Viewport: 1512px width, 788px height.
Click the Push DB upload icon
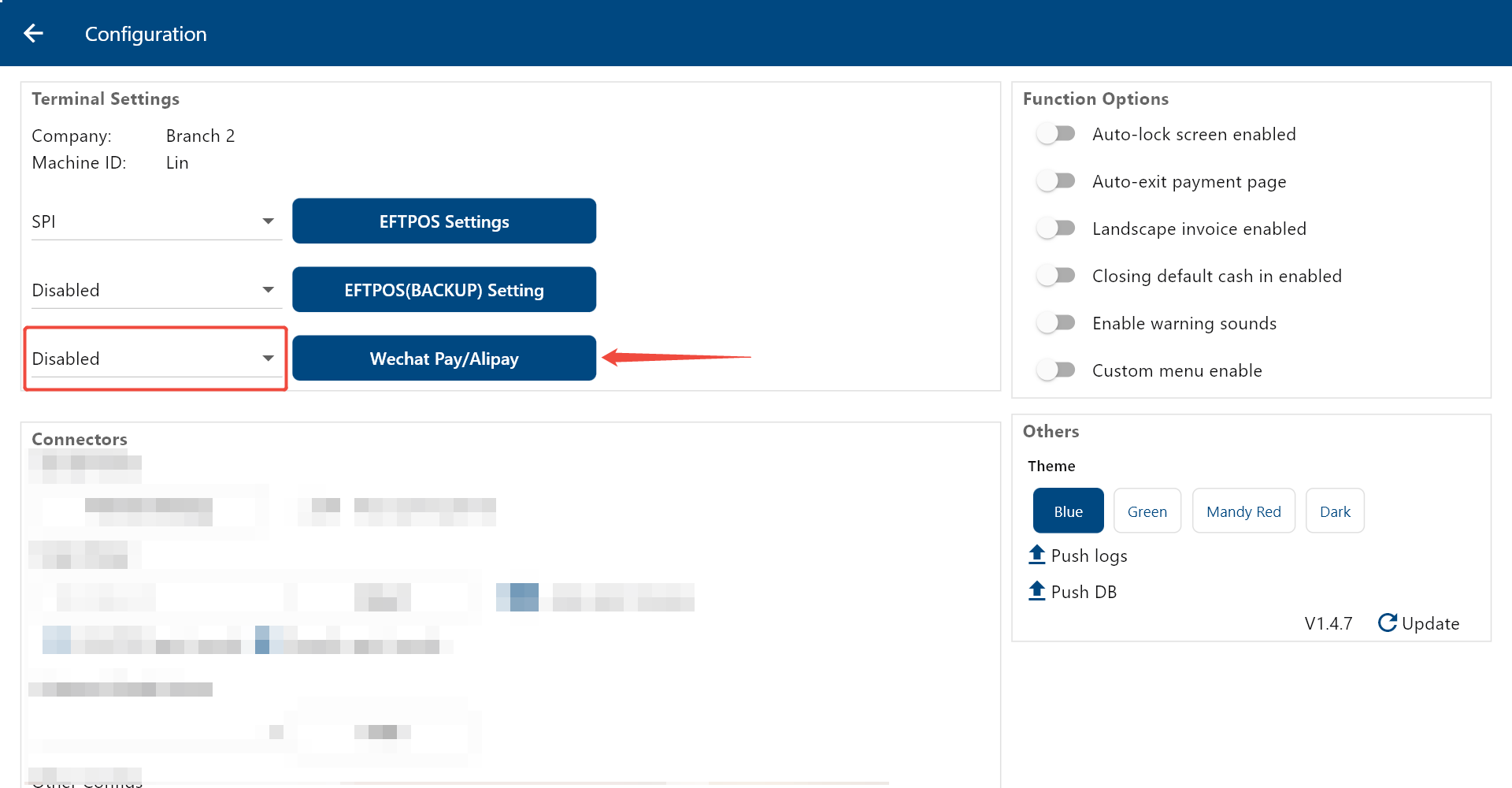coord(1036,591)
